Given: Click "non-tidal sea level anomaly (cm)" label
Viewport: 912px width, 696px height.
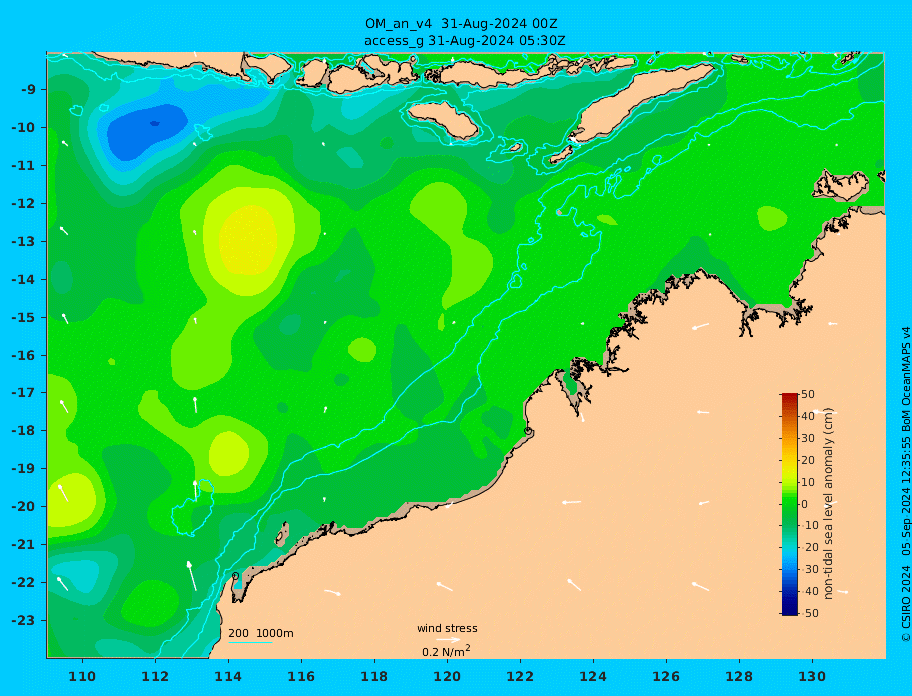Looking at the screenshot, I should [829, 504].
